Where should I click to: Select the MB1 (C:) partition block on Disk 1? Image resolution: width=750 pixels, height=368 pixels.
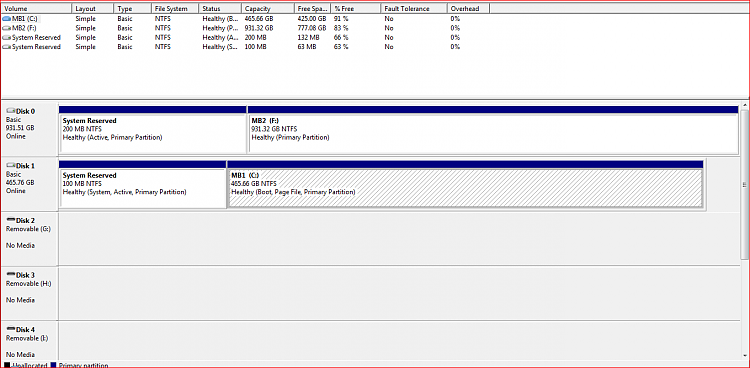[465, 184]
